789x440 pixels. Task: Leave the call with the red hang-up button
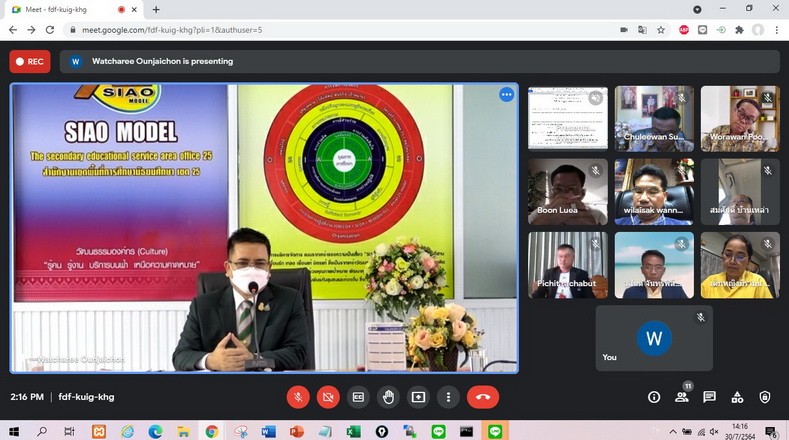coord(483,397)
